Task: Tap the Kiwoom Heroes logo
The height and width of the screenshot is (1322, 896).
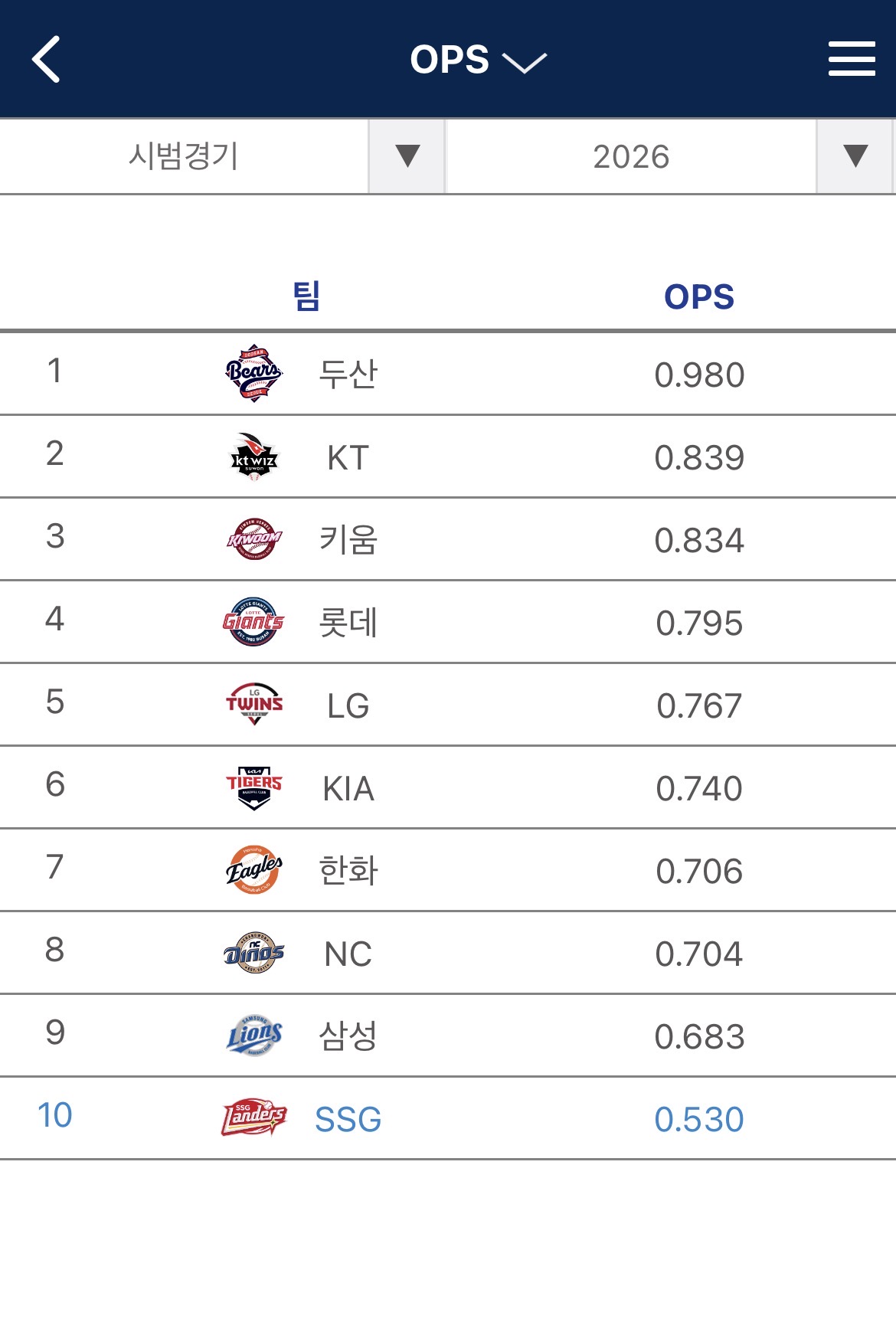Action: click(x=254, y=539)
